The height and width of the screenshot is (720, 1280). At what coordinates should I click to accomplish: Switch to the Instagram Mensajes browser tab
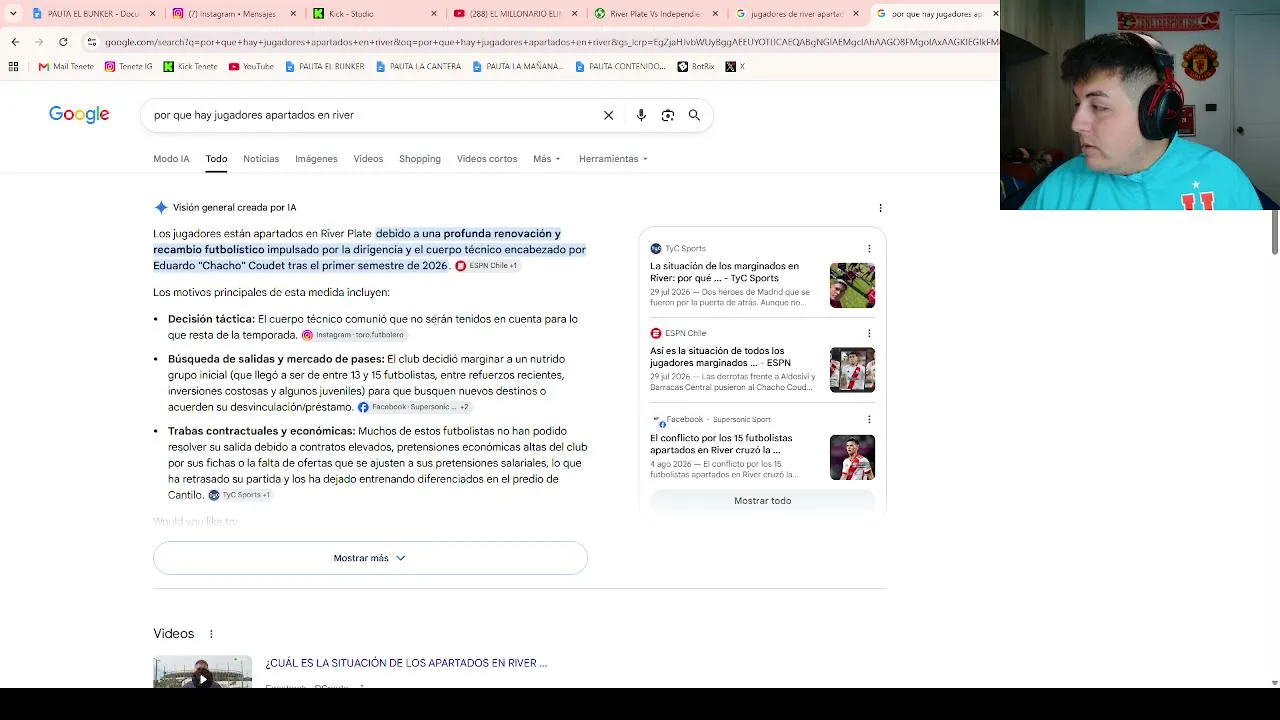point(234,14)
